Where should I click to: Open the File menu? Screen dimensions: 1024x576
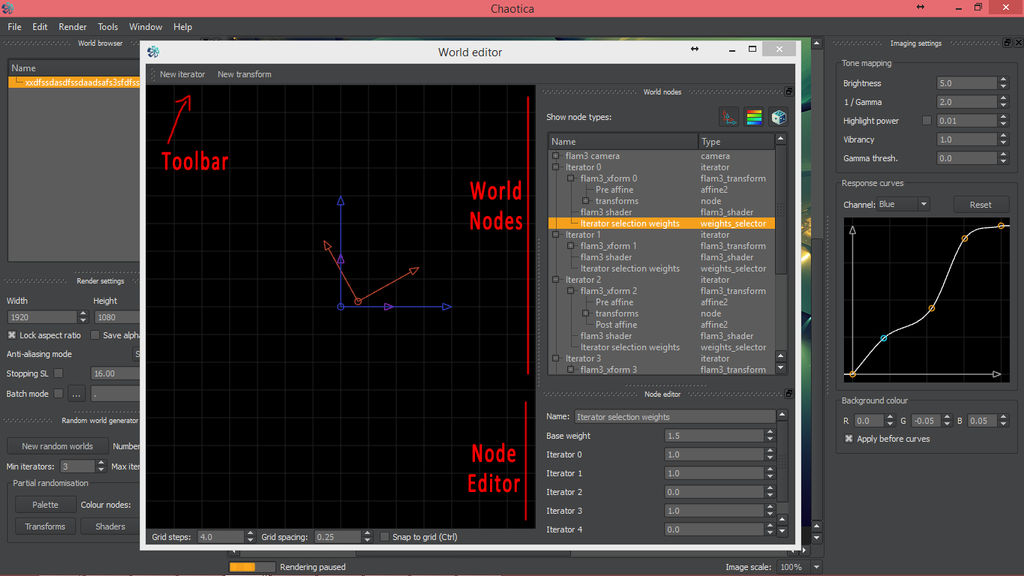(x=14, y=27)
